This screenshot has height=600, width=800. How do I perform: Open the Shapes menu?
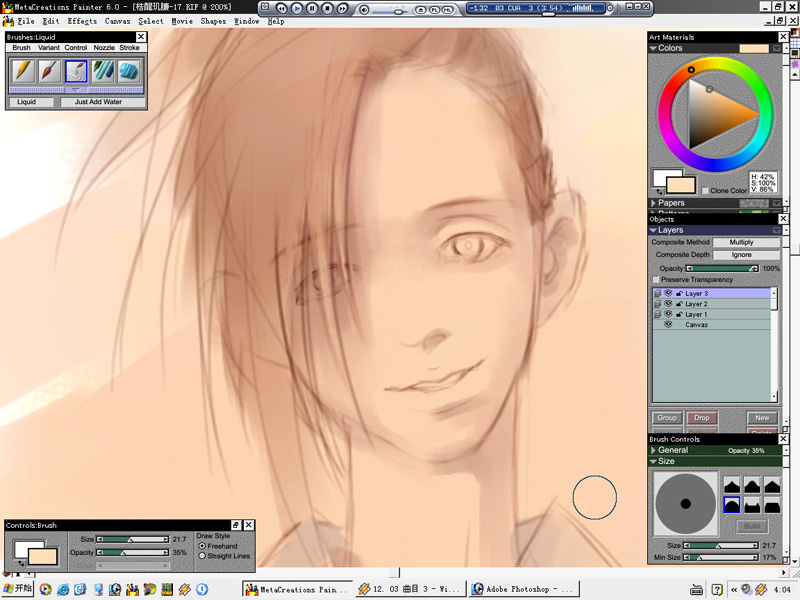pos(213,21)
